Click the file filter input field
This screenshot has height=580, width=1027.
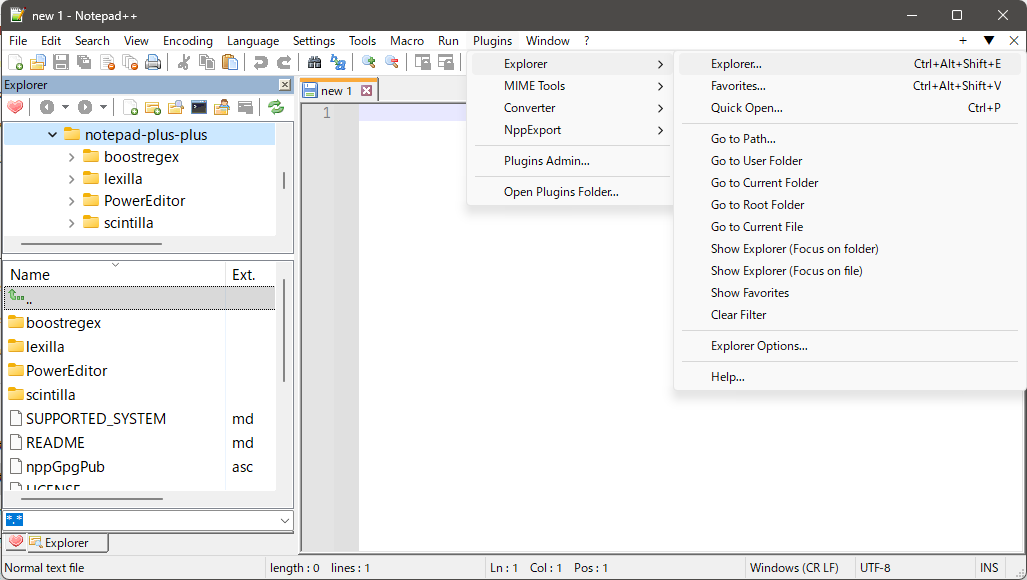[x=141, y=520]
